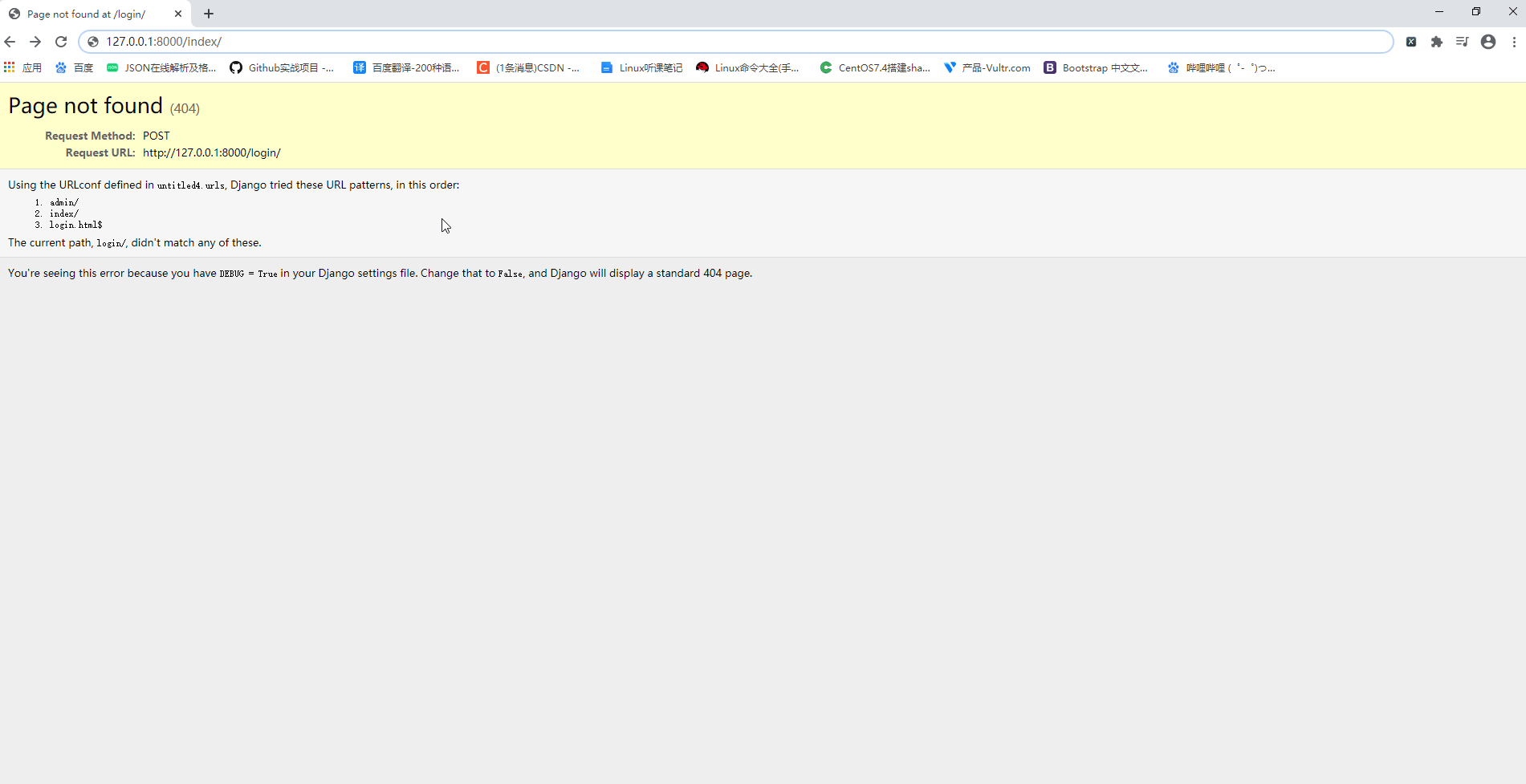Open the Linux听课笔记 bookmark
The image size is (1526, 784).
pos(641,67)
